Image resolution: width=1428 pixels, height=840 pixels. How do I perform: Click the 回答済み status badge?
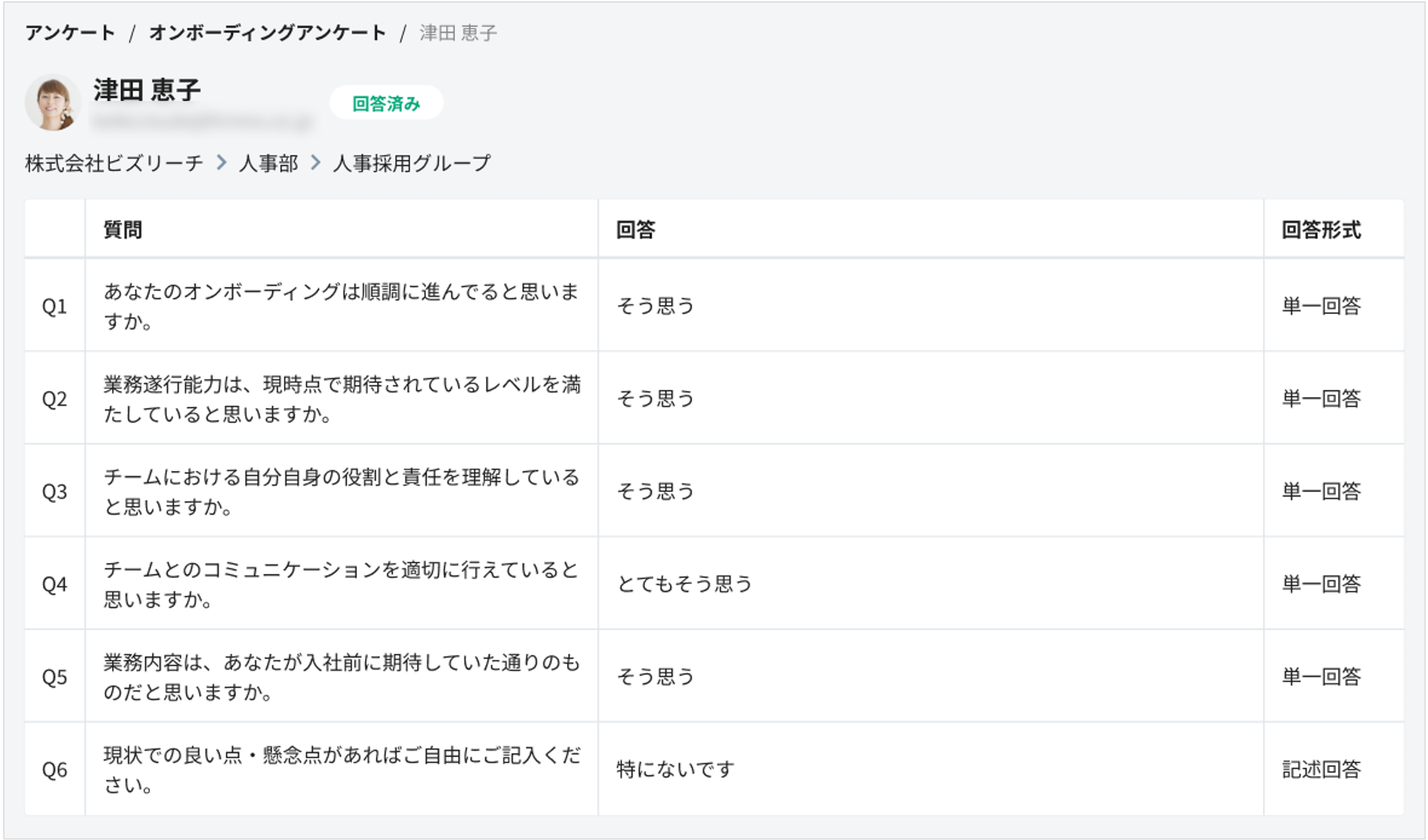(387, 103)
